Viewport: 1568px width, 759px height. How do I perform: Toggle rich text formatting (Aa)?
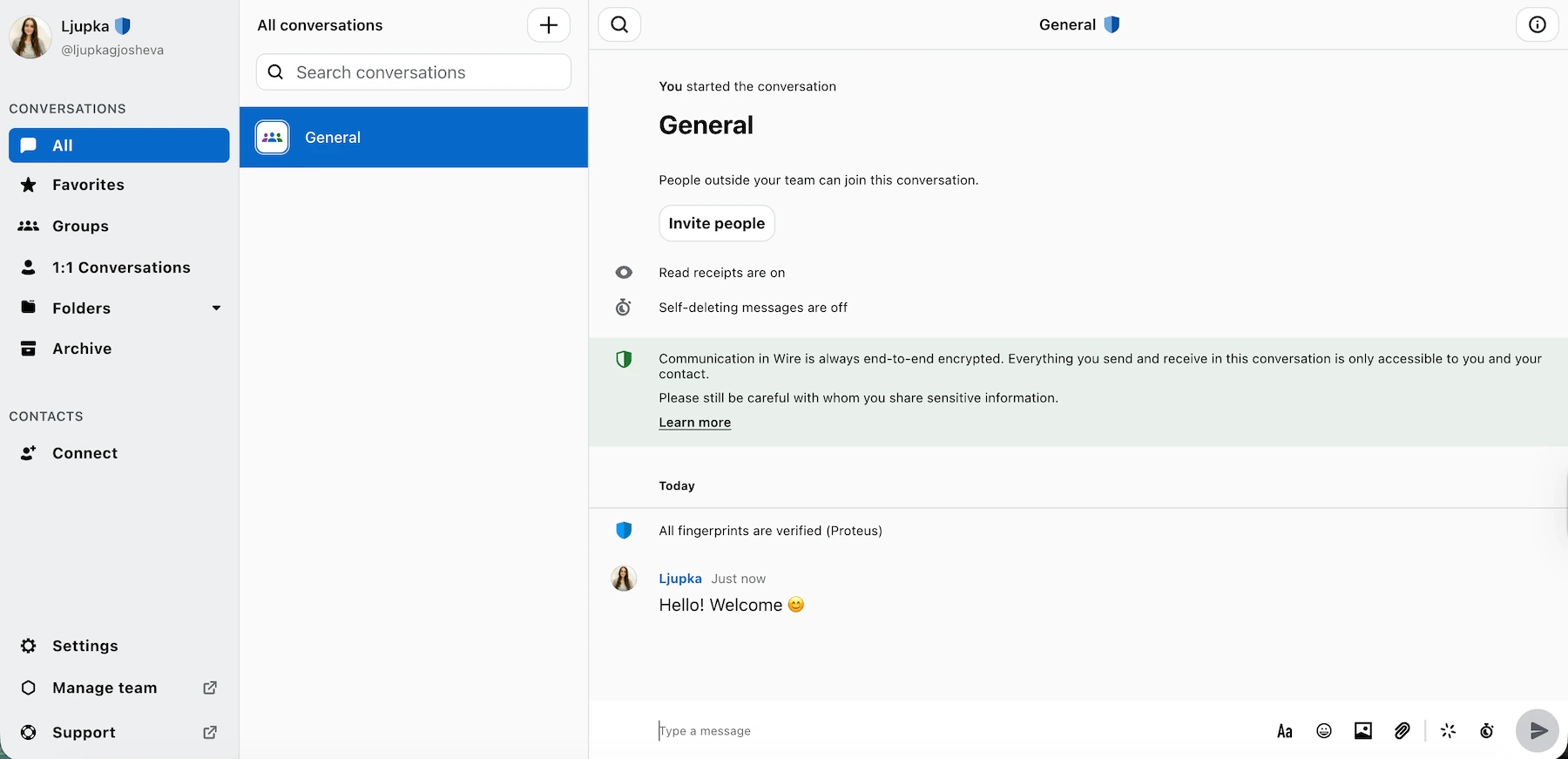tap(1285, 731)
